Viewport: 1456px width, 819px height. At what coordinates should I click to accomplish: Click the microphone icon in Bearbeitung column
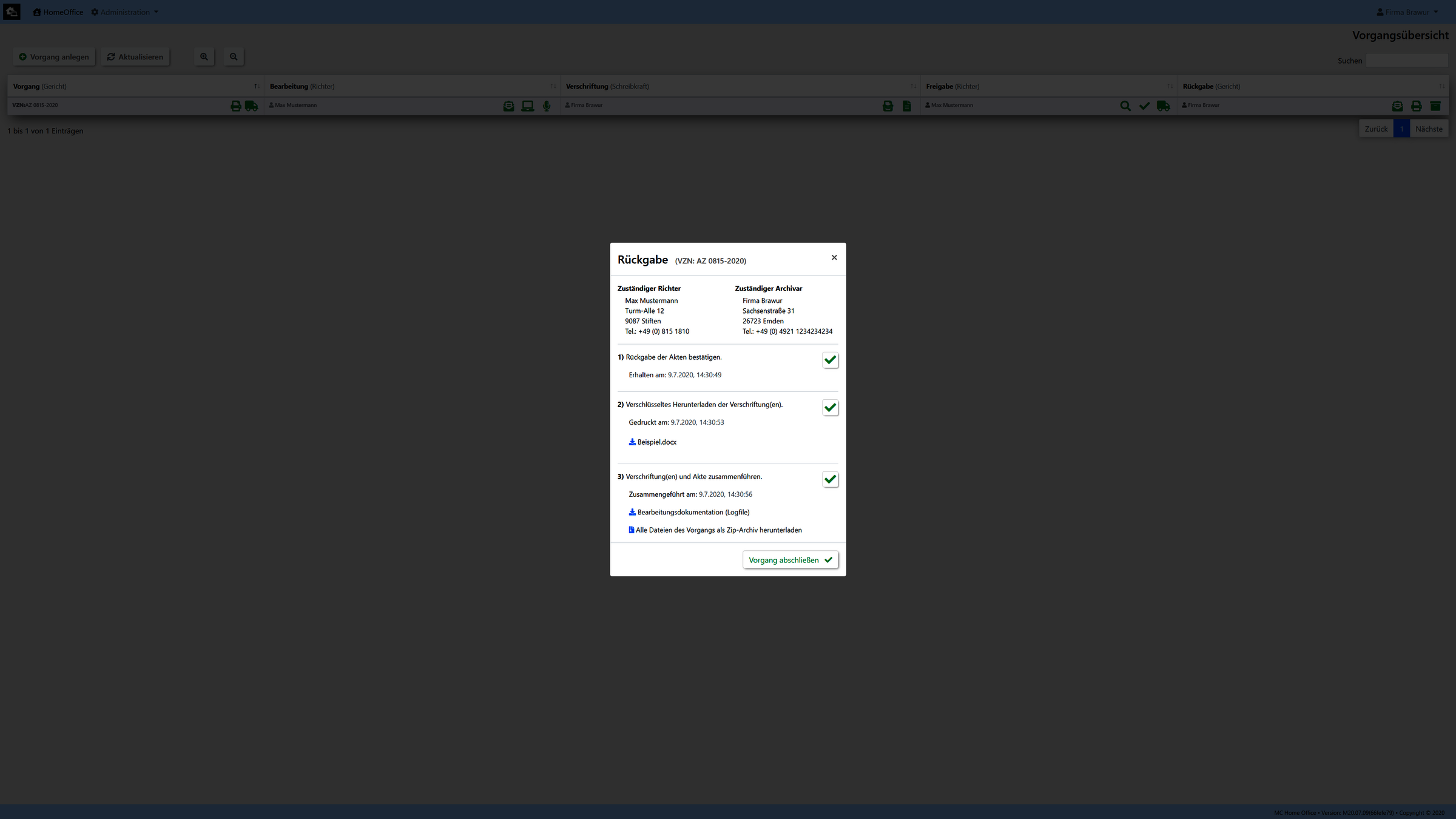tap(547, 106)
